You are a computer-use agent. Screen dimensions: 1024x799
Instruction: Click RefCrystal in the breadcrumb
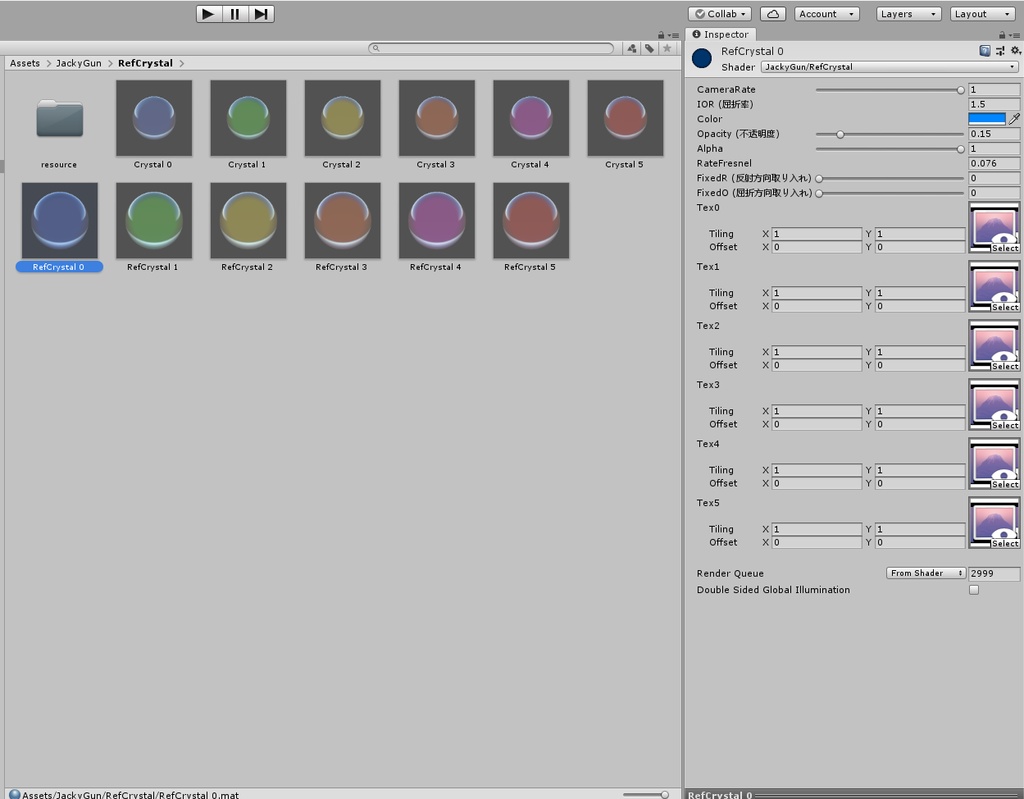pos(146,63)
